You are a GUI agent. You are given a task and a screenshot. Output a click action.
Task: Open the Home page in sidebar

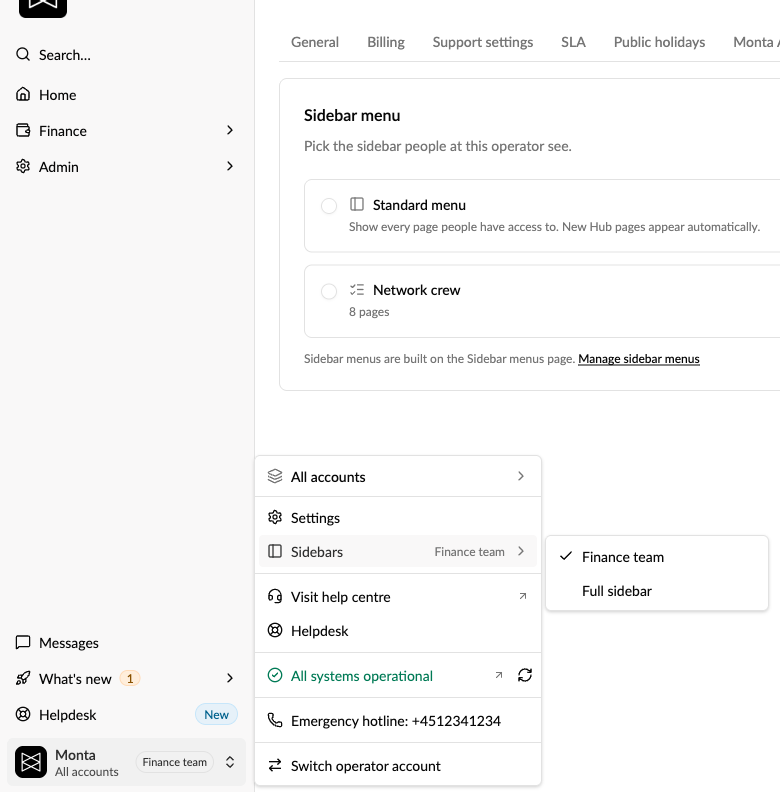[126, 94]
